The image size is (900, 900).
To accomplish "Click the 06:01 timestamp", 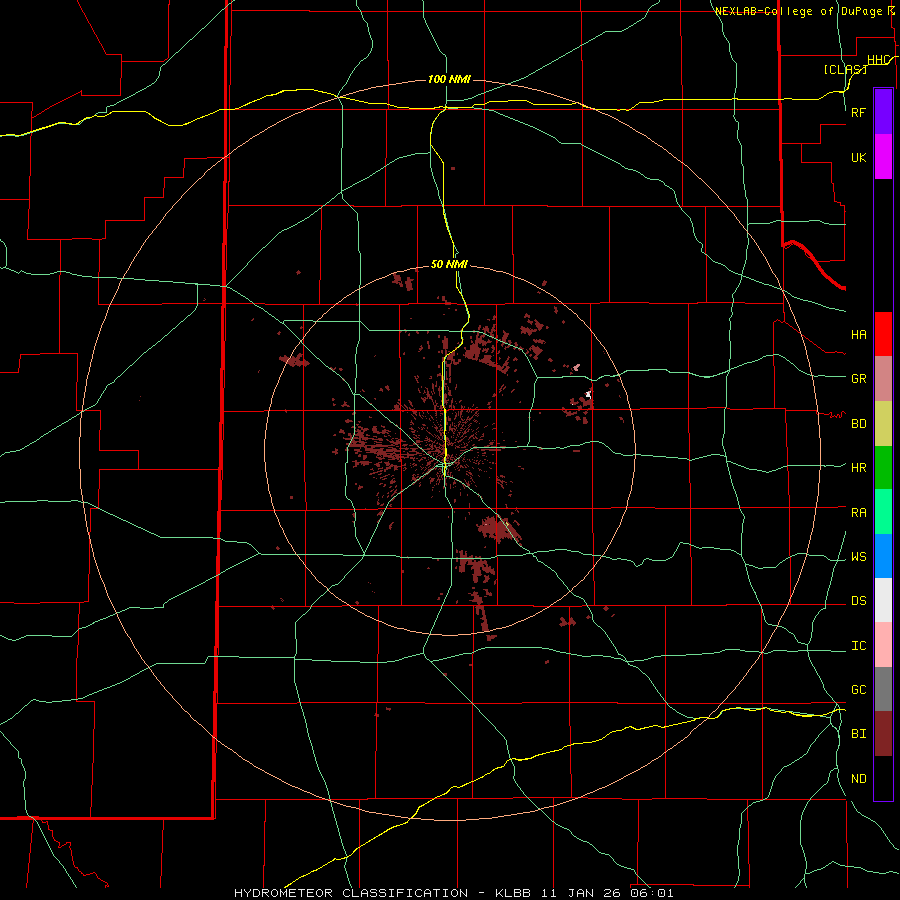I will pyautogui.click(x=651, y=893).
